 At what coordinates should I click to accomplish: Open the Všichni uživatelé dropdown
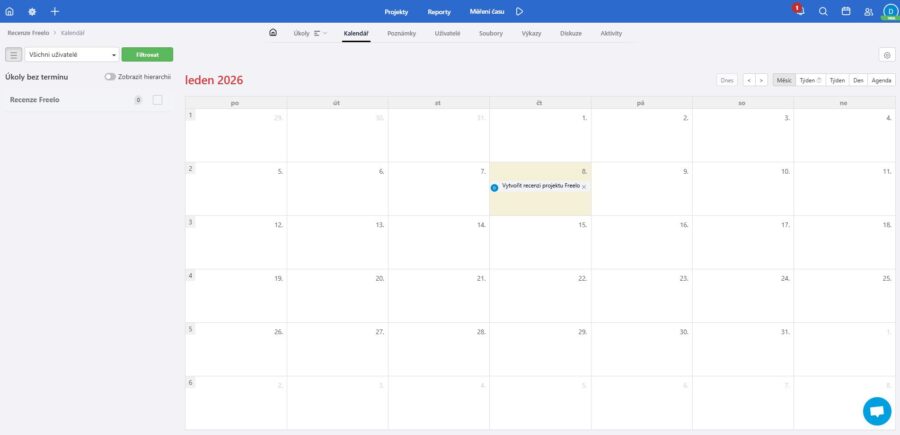coord(72,55)
